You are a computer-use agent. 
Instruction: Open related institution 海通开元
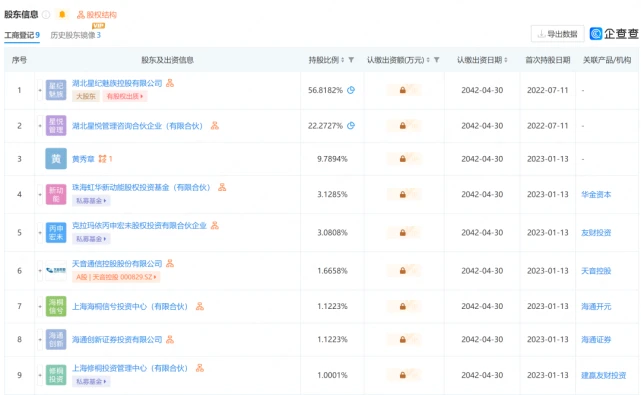click(596, 306)
